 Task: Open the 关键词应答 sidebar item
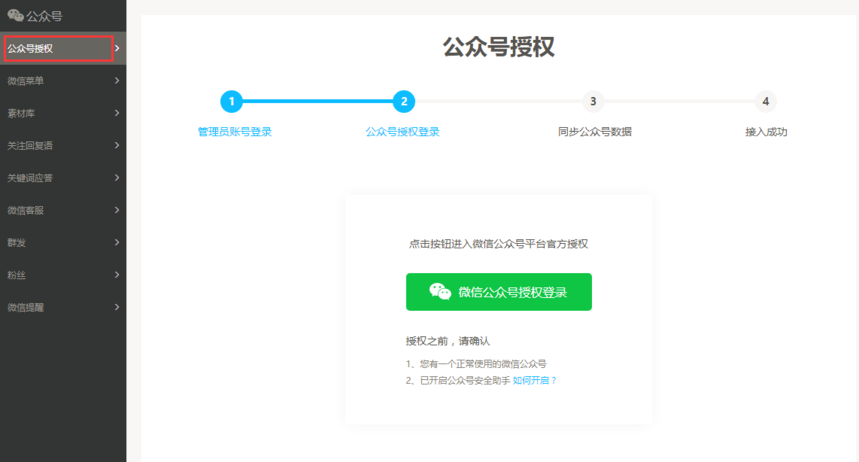click(x=63, y=178)
